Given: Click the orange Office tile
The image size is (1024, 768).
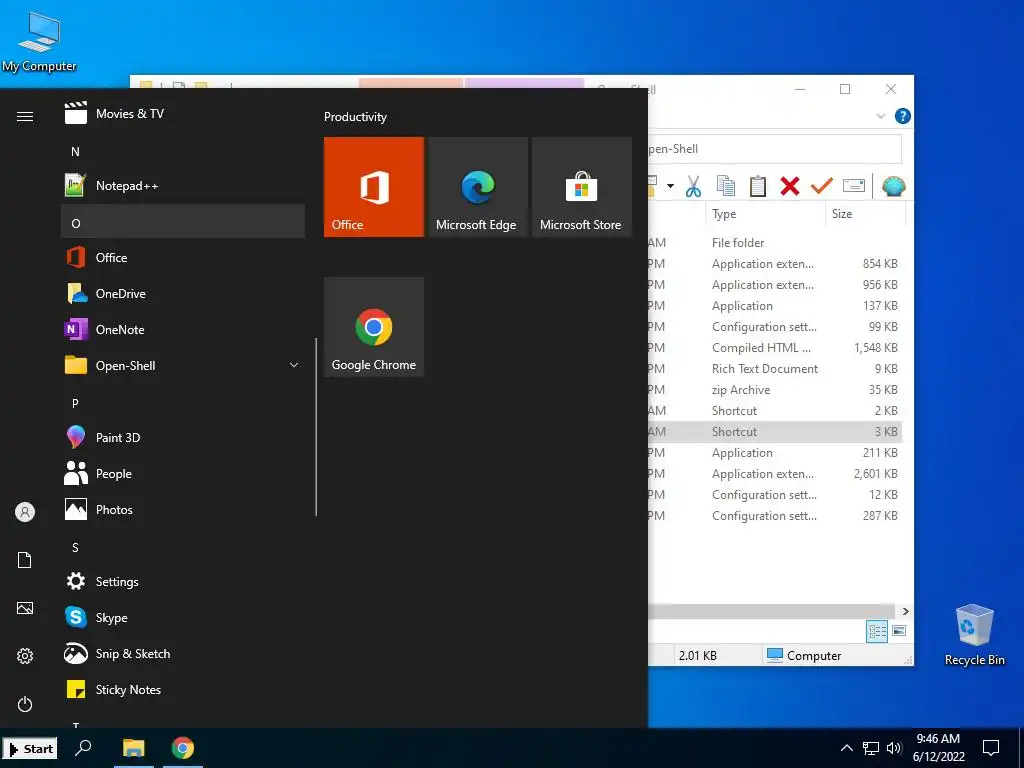Looking at the screenshot, I should 374,187.
